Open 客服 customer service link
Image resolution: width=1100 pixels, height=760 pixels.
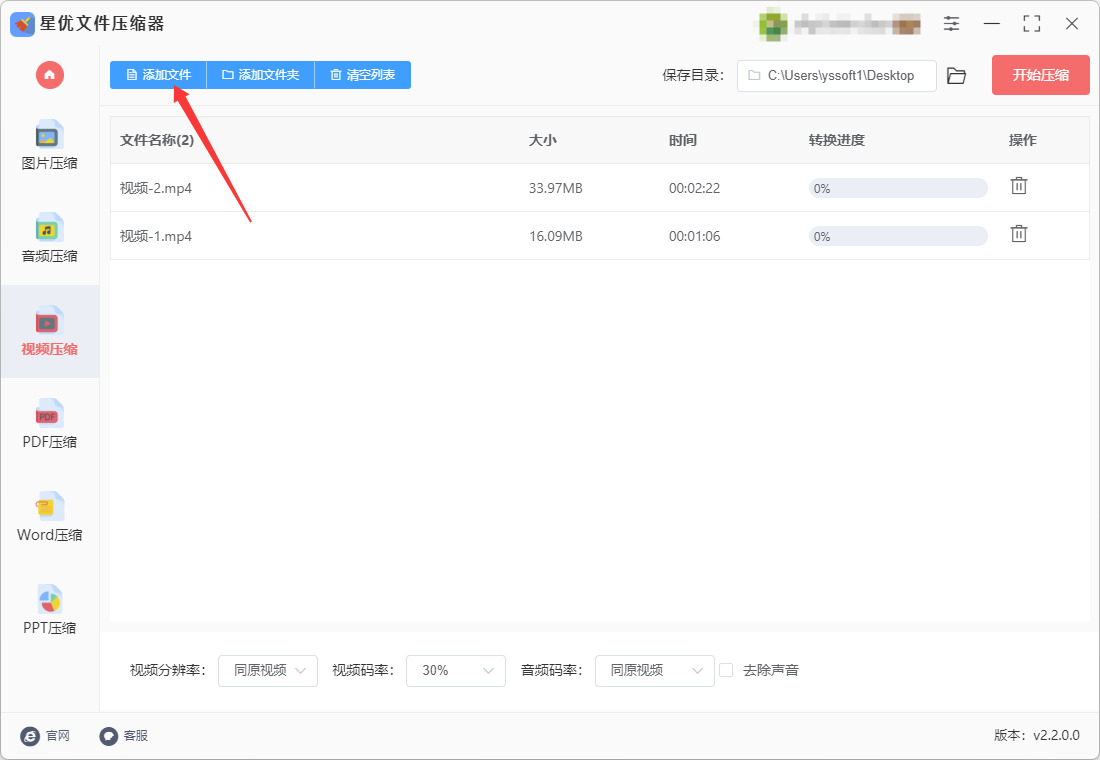tap(123, 735)
